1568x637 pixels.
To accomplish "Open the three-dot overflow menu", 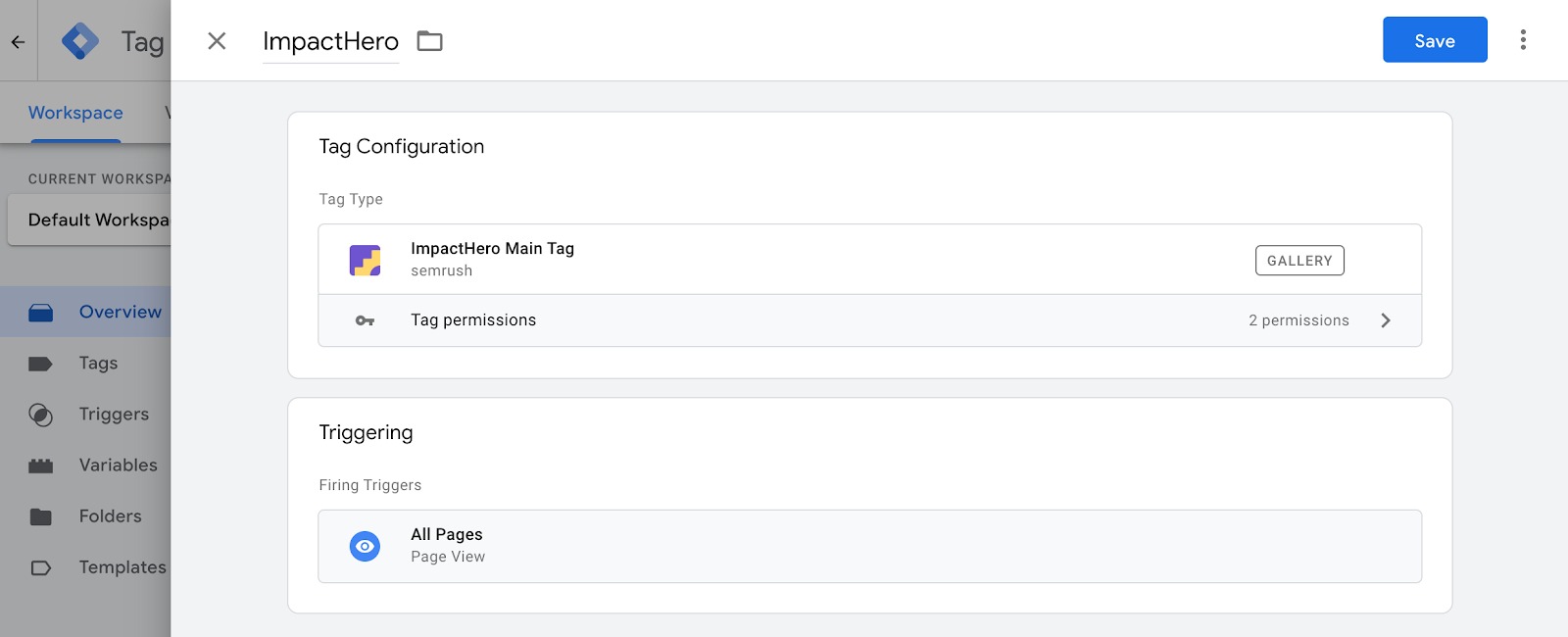I will pyautogui.click(x=1522, y=39).
